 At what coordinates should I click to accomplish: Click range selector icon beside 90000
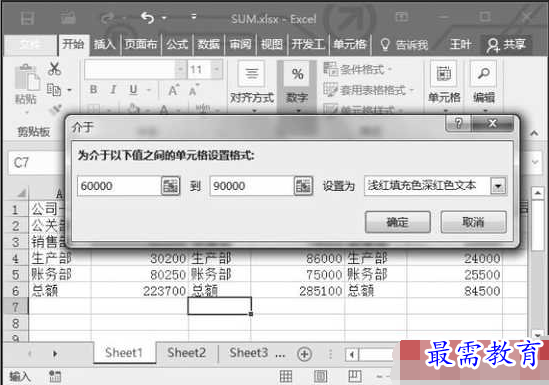click(303, 186)
